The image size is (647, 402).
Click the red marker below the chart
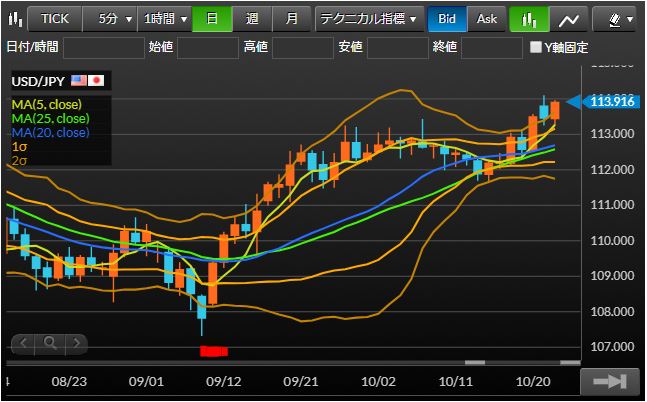[214, 351]
